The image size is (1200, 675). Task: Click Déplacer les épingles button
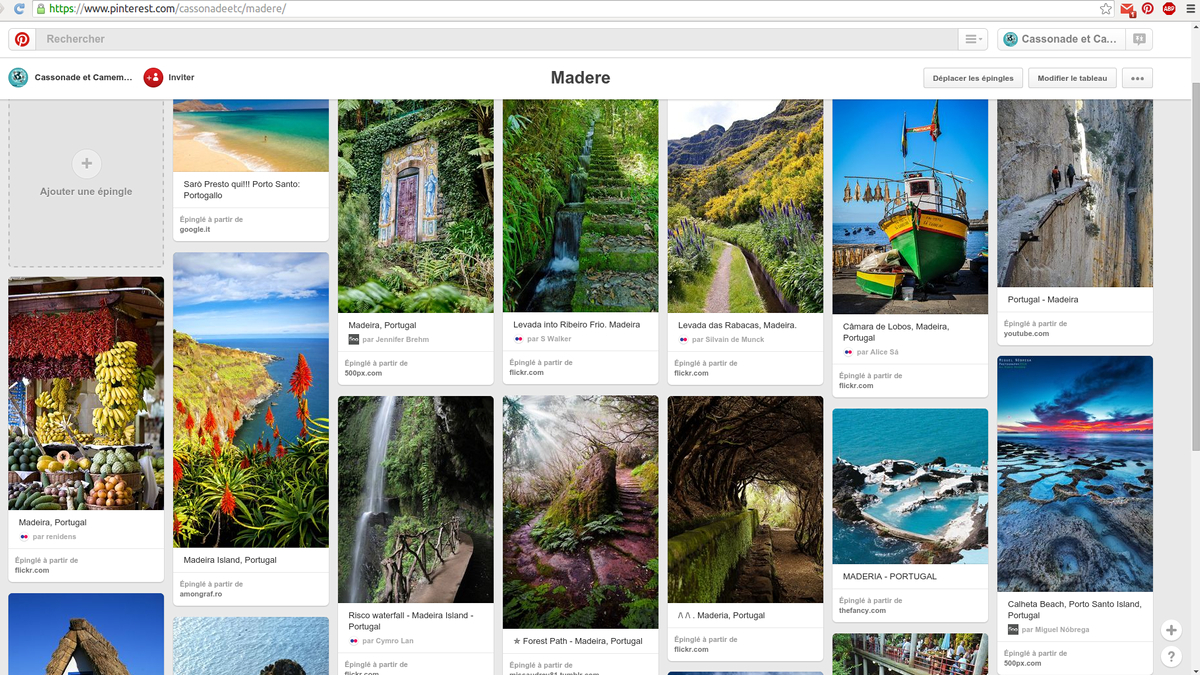pos(973,78)
